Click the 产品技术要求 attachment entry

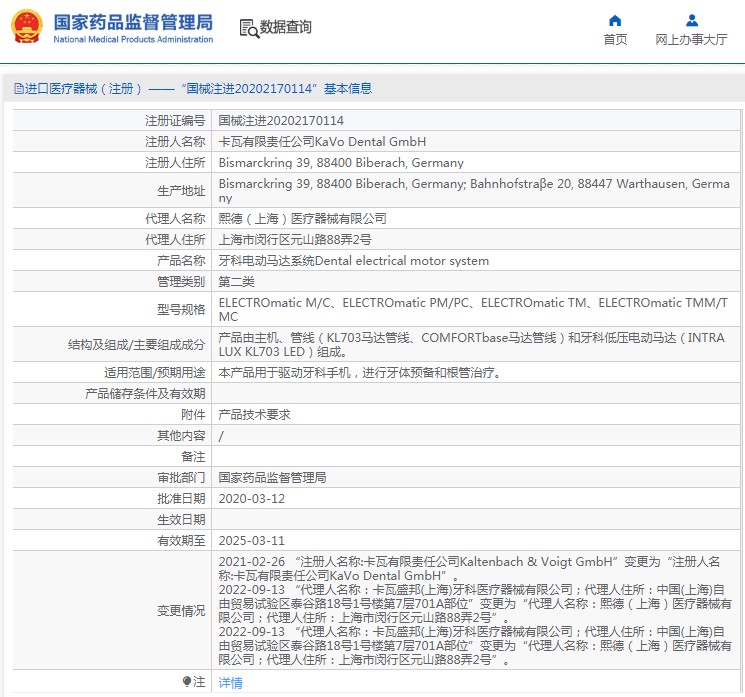click(254, 415)
